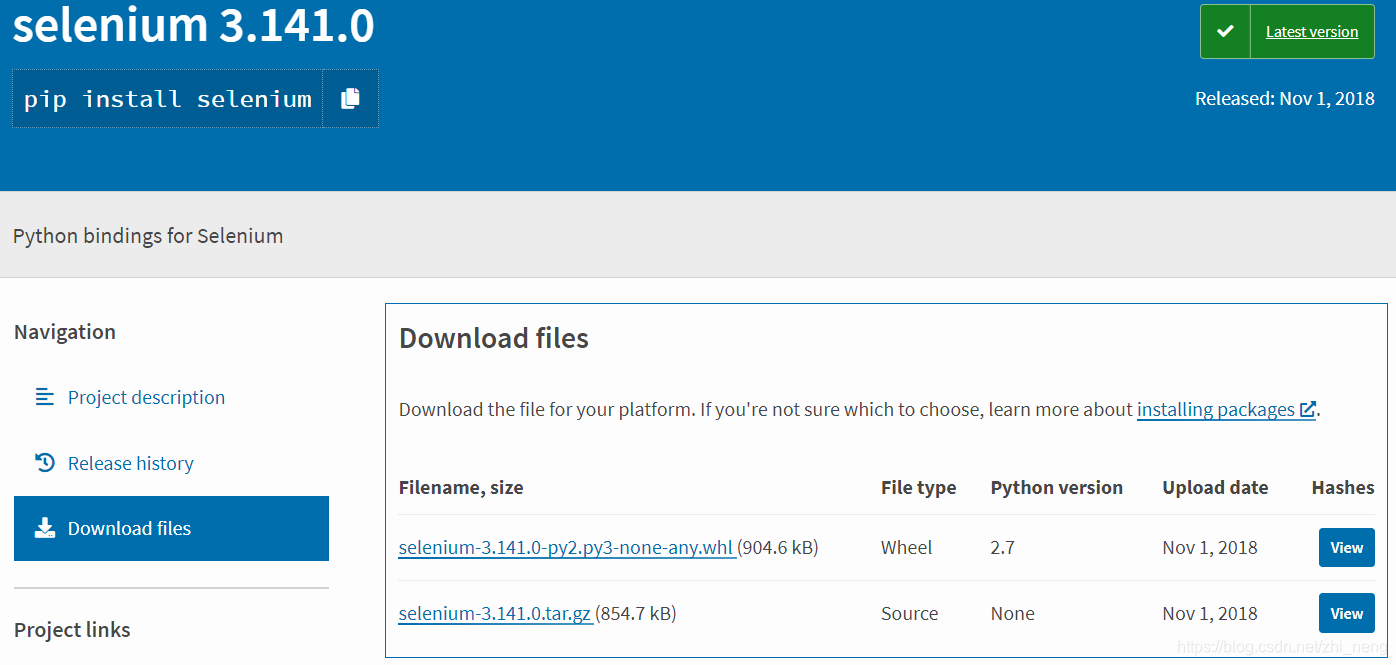Viewport: 1396px width, 665px height.
Task: Click the upload date in the Source row
Action: click(1210, 613)
